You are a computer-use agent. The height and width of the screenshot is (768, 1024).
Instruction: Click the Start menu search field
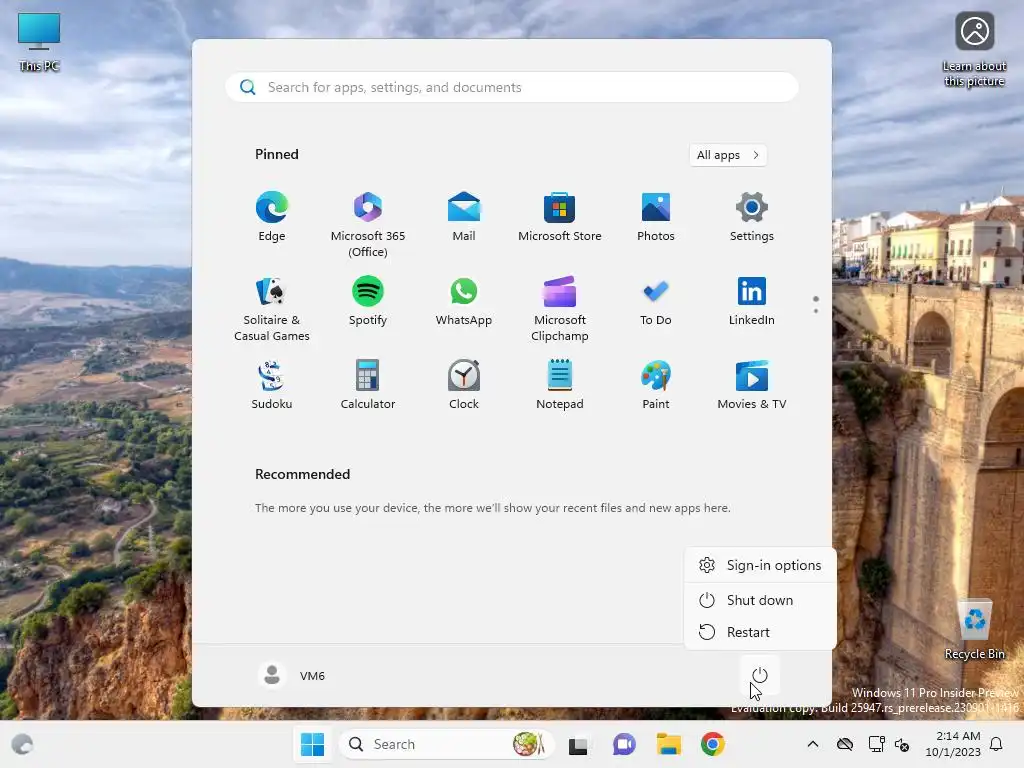click(x=512, y=87)
